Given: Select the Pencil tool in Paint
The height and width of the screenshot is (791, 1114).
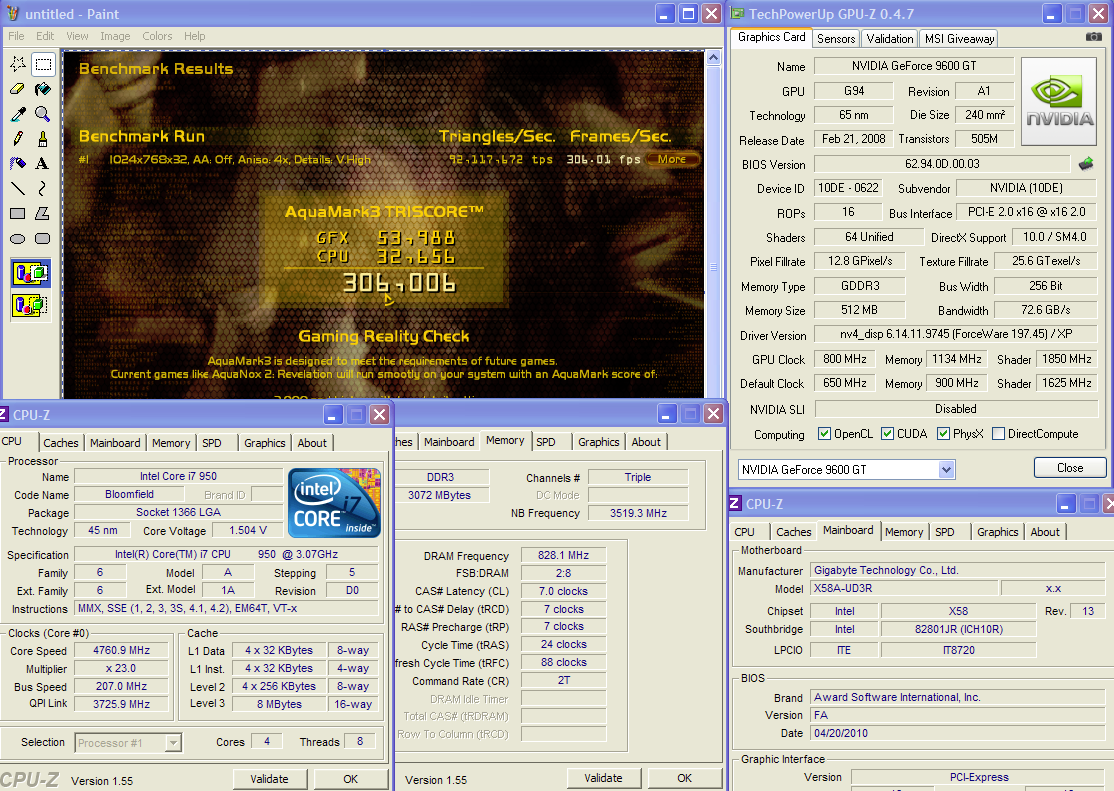Looking at the screenshot, I should tap(18, 139).
